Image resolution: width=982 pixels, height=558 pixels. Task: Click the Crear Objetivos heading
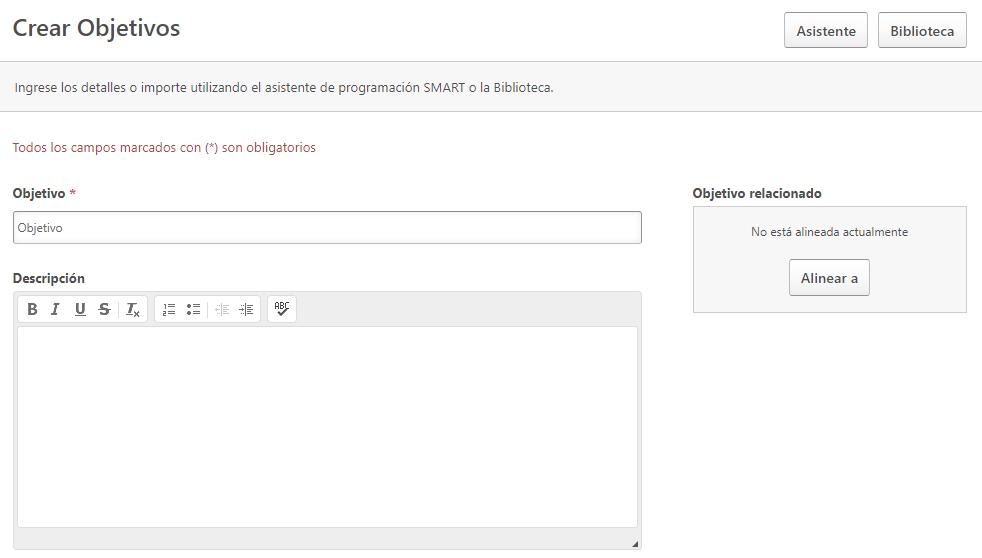click(x=96, y=28)
